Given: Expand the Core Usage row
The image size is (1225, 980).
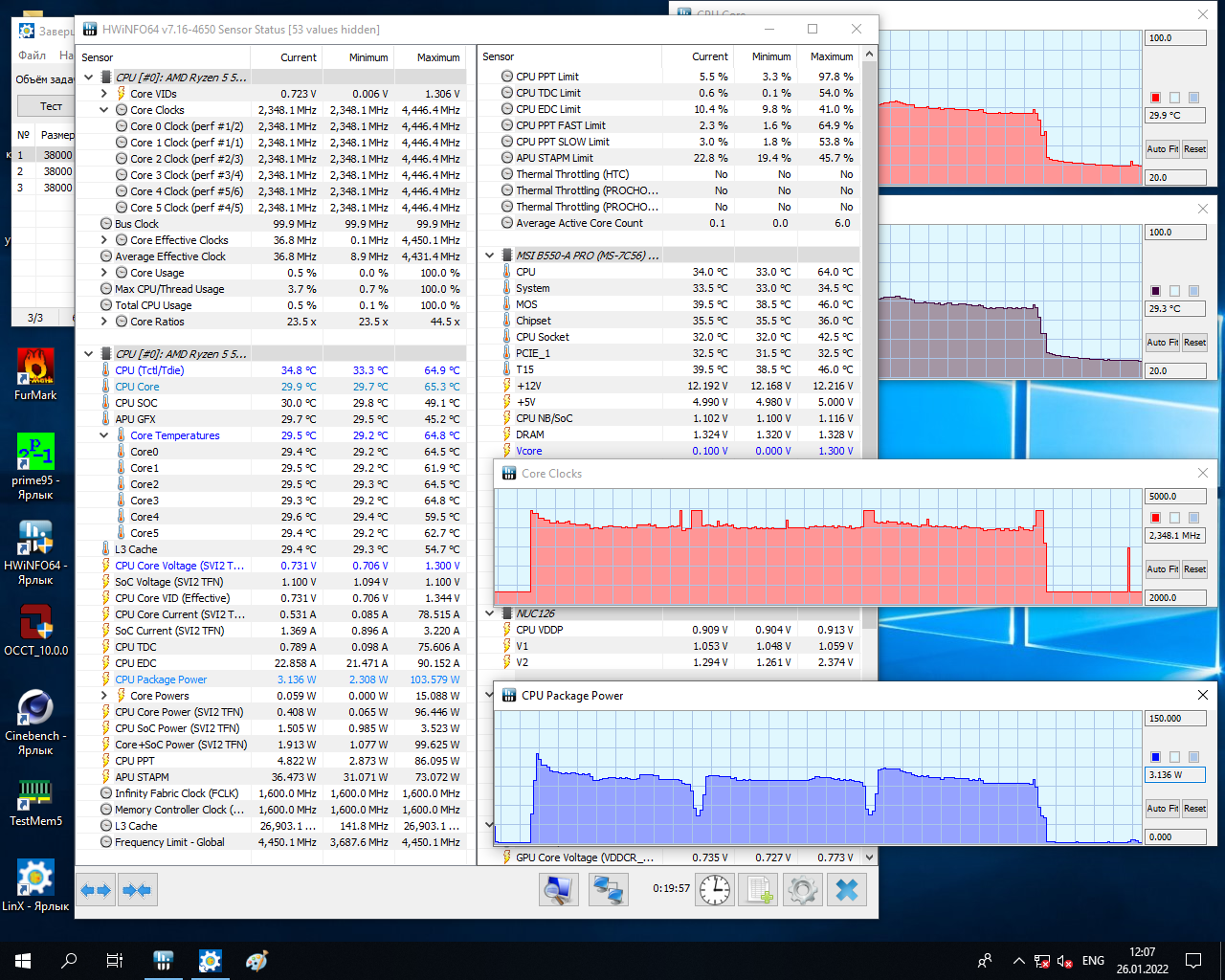Looking at the screenshot, I should click(104, 273).
